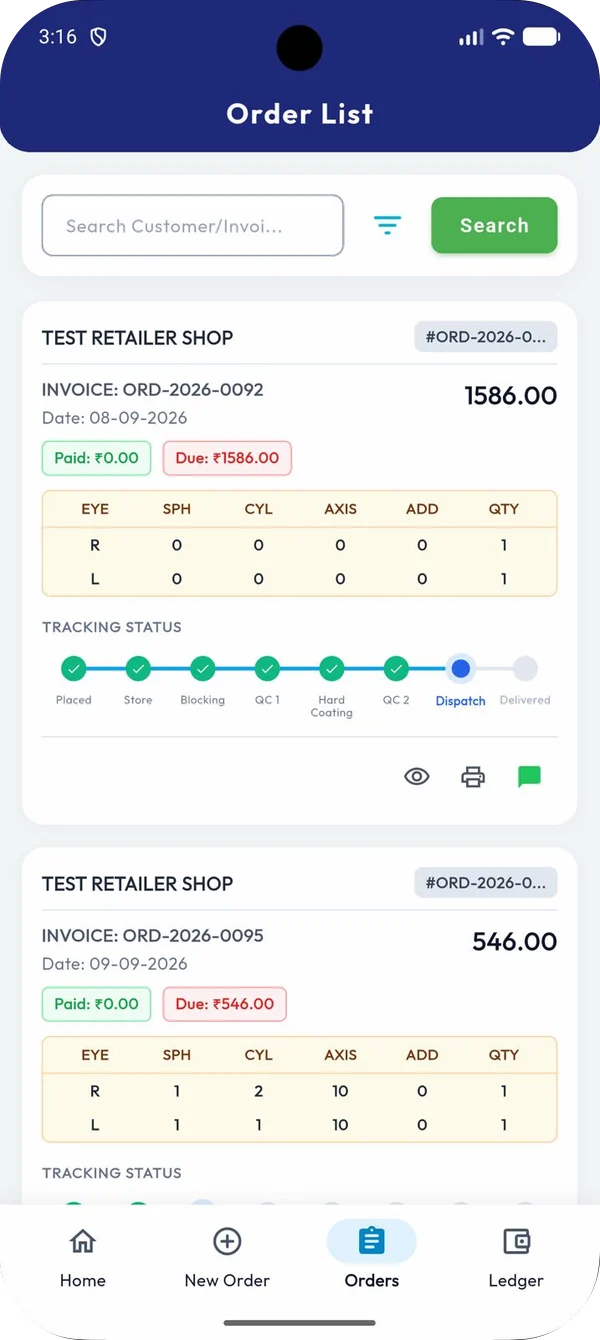Viewport: 600px width, 1340px height.
Task: Tap the battery status bar icon
Action: pyautogui.click(x=541, y=37)
